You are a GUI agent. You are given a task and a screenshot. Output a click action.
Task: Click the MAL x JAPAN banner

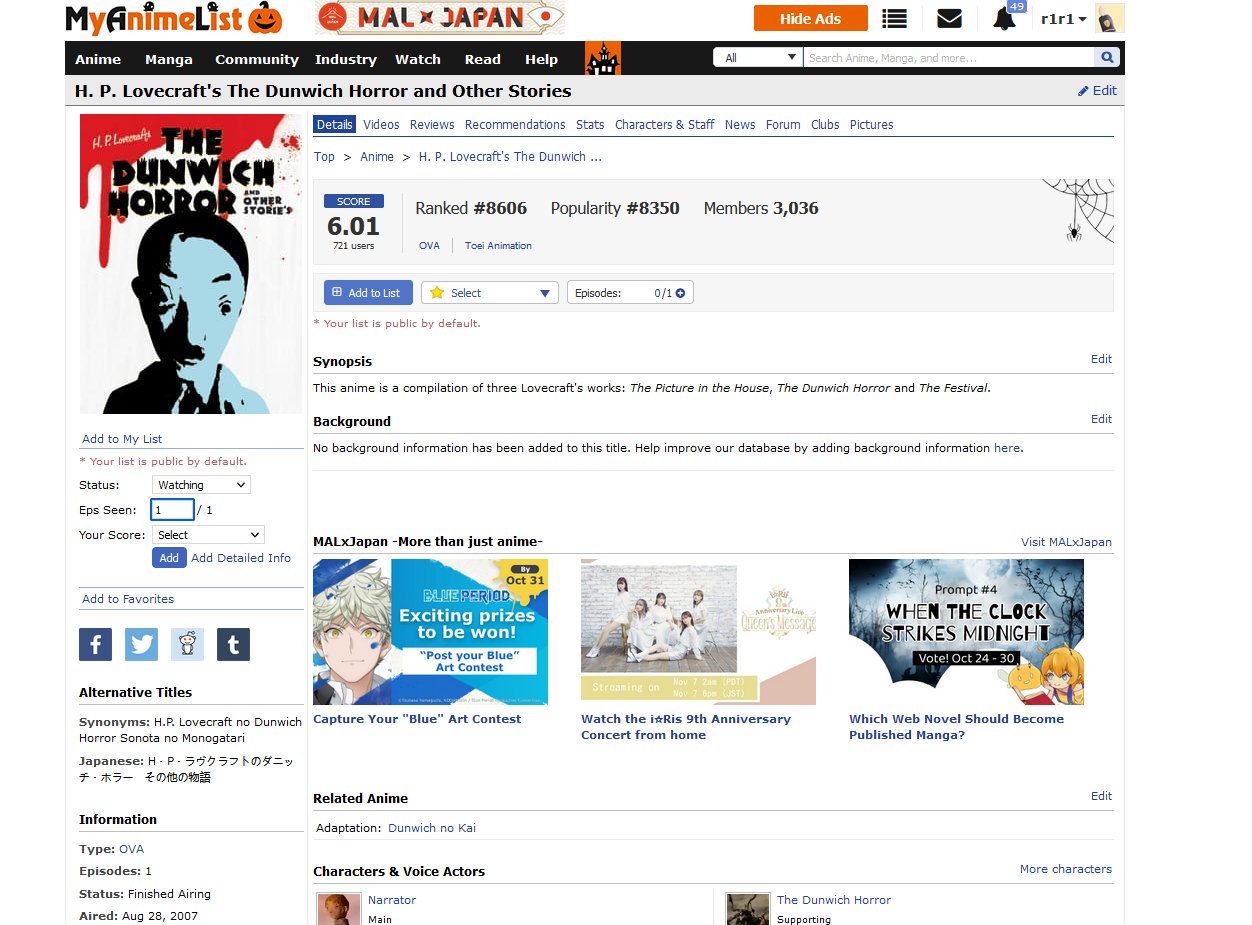coord(440,18)
